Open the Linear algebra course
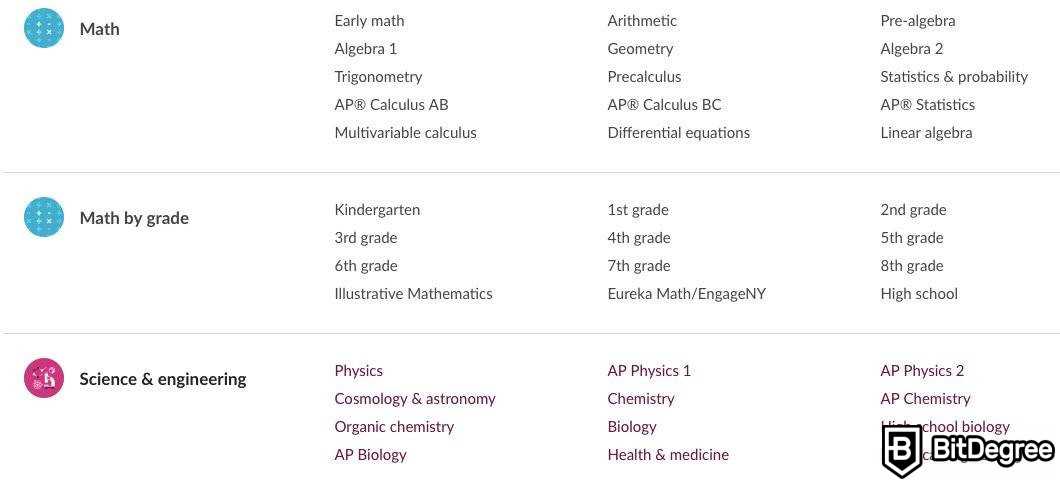 coord(926,132)
